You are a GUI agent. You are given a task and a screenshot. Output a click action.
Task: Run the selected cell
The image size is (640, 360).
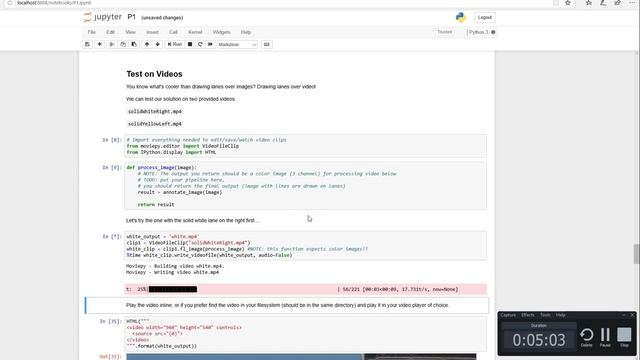click(x=175, y=44)
